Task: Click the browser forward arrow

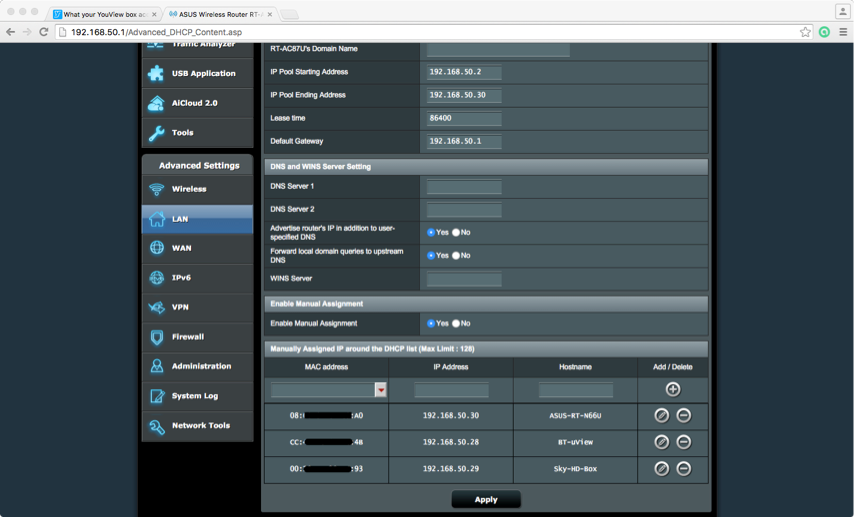Action: point(27,32)
